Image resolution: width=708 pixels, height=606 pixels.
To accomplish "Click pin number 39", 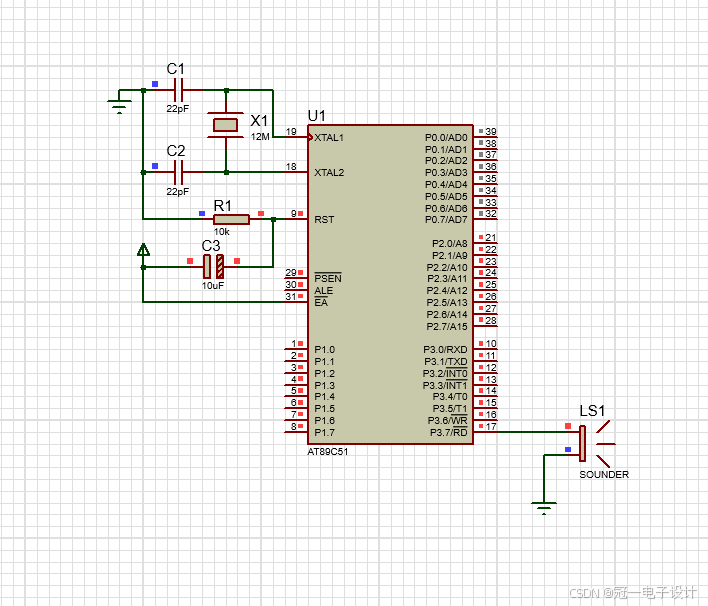I will [x=491, y=131].
